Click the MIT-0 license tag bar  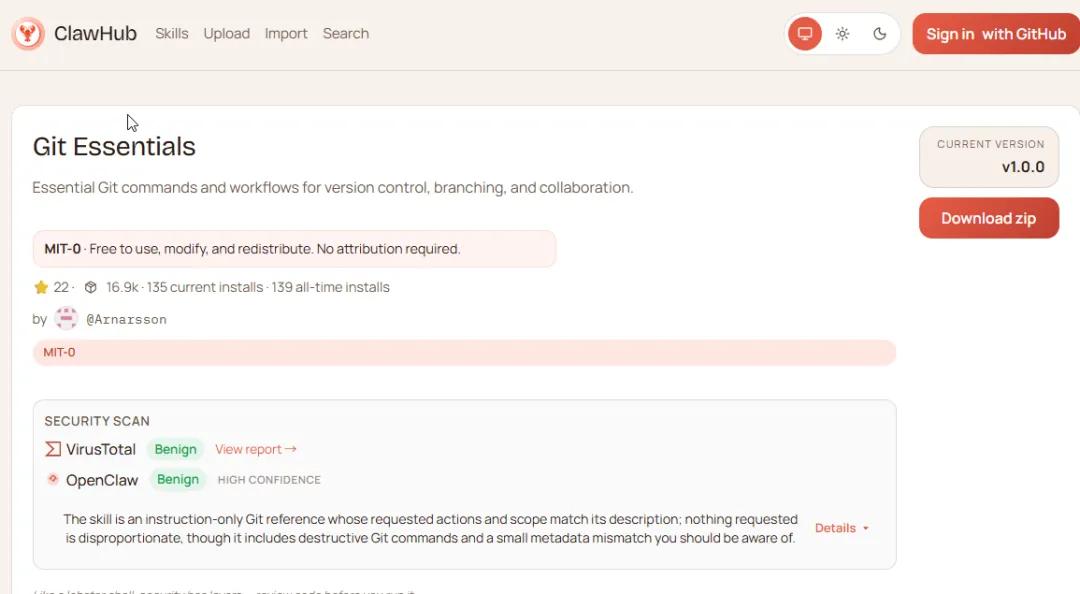click(464, 352)
